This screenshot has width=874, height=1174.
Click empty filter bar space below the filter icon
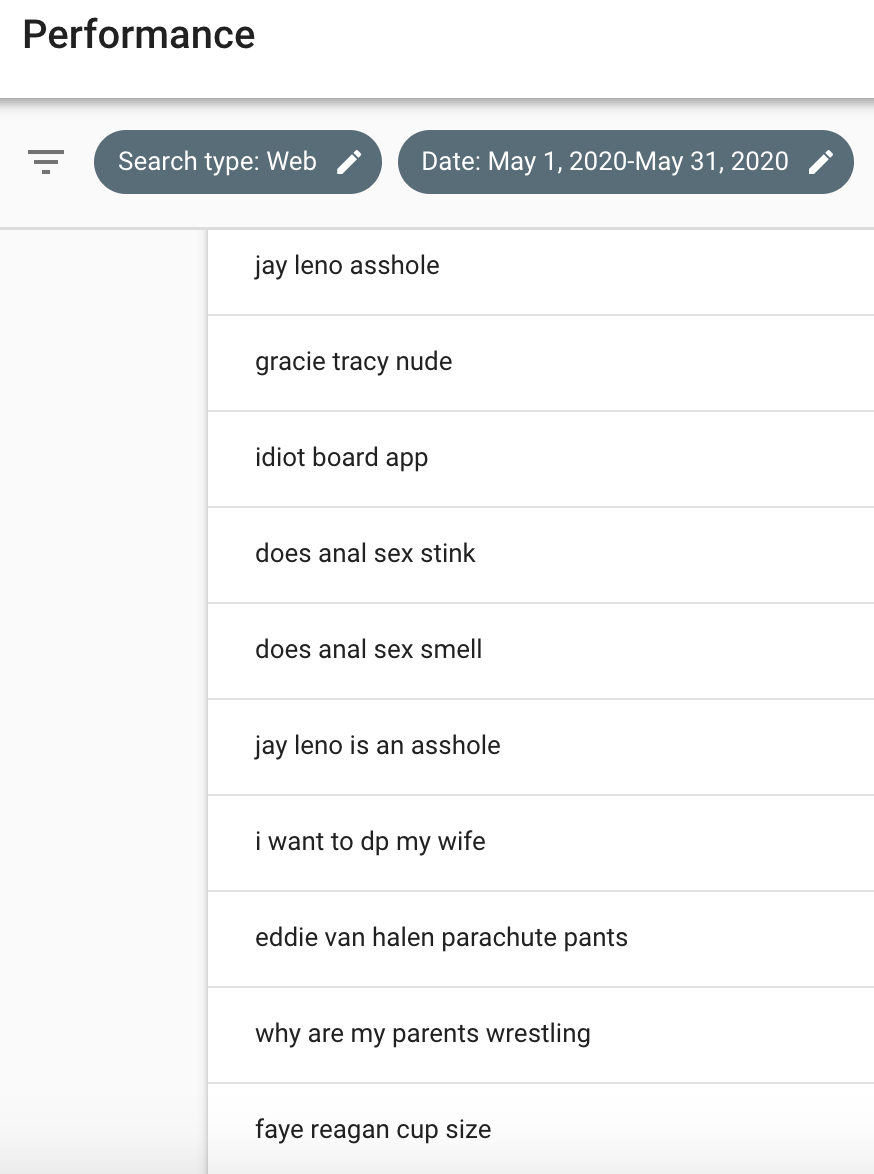click(x=46, y=208)
